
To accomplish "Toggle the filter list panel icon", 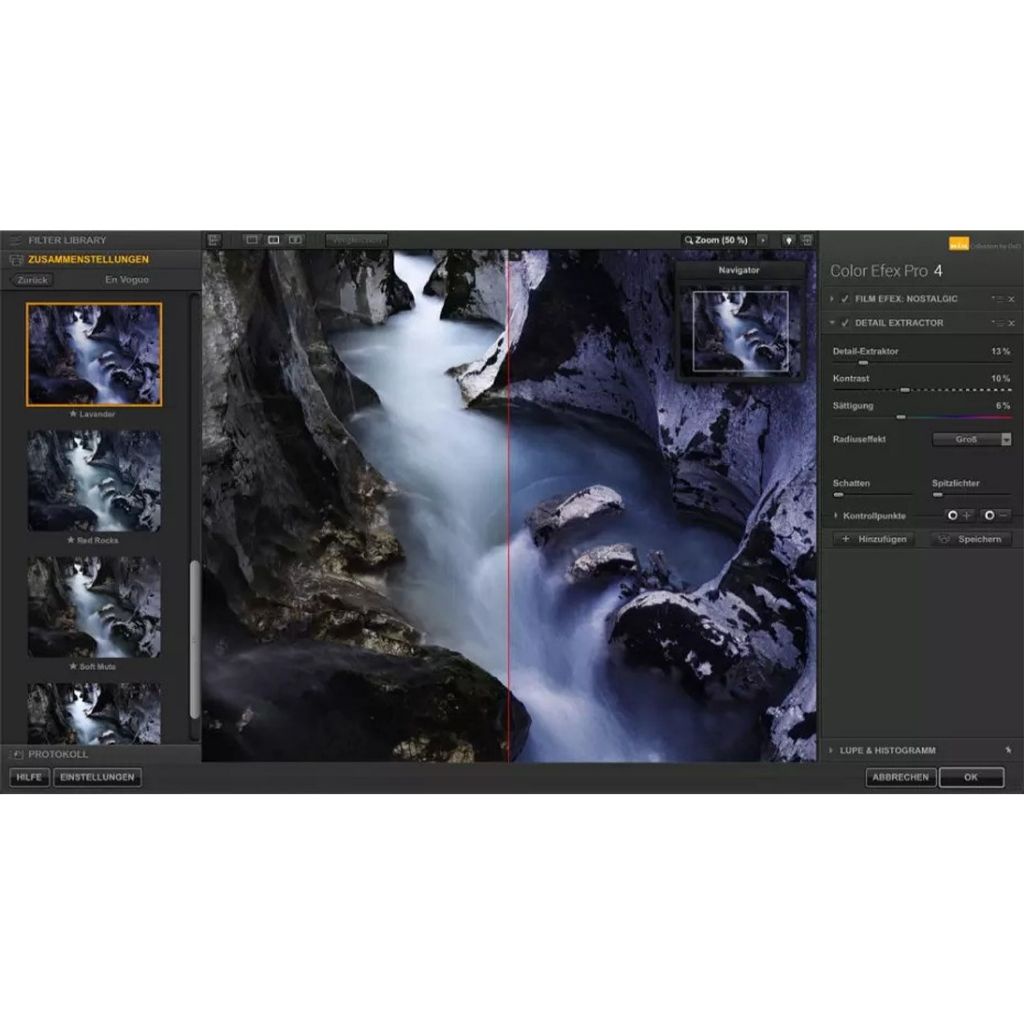I will click(x=214, y=240).
